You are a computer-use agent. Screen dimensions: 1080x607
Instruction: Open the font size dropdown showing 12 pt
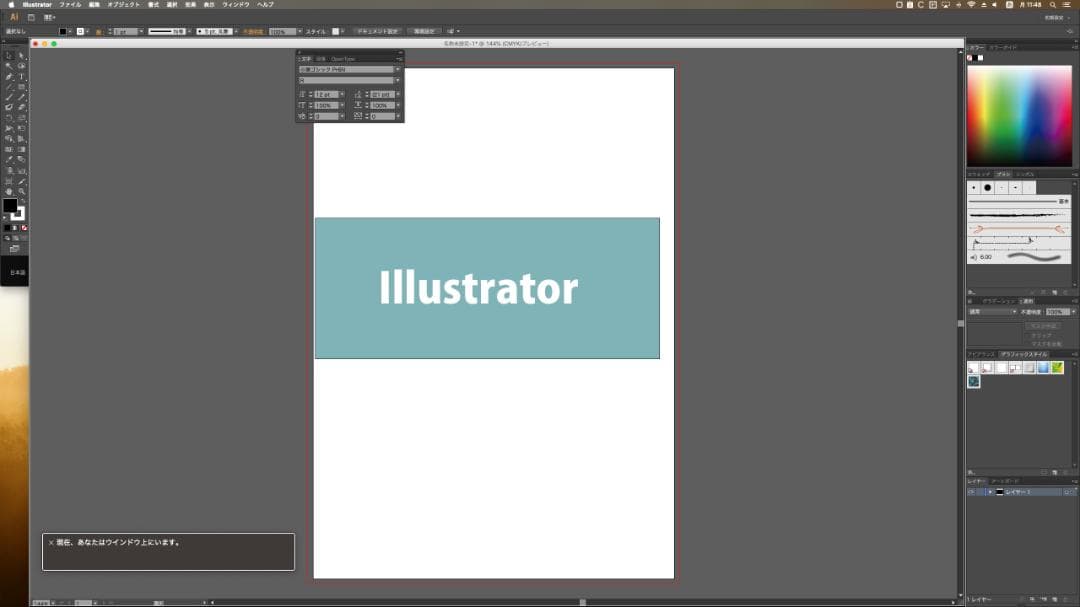(x=342, y=94)
